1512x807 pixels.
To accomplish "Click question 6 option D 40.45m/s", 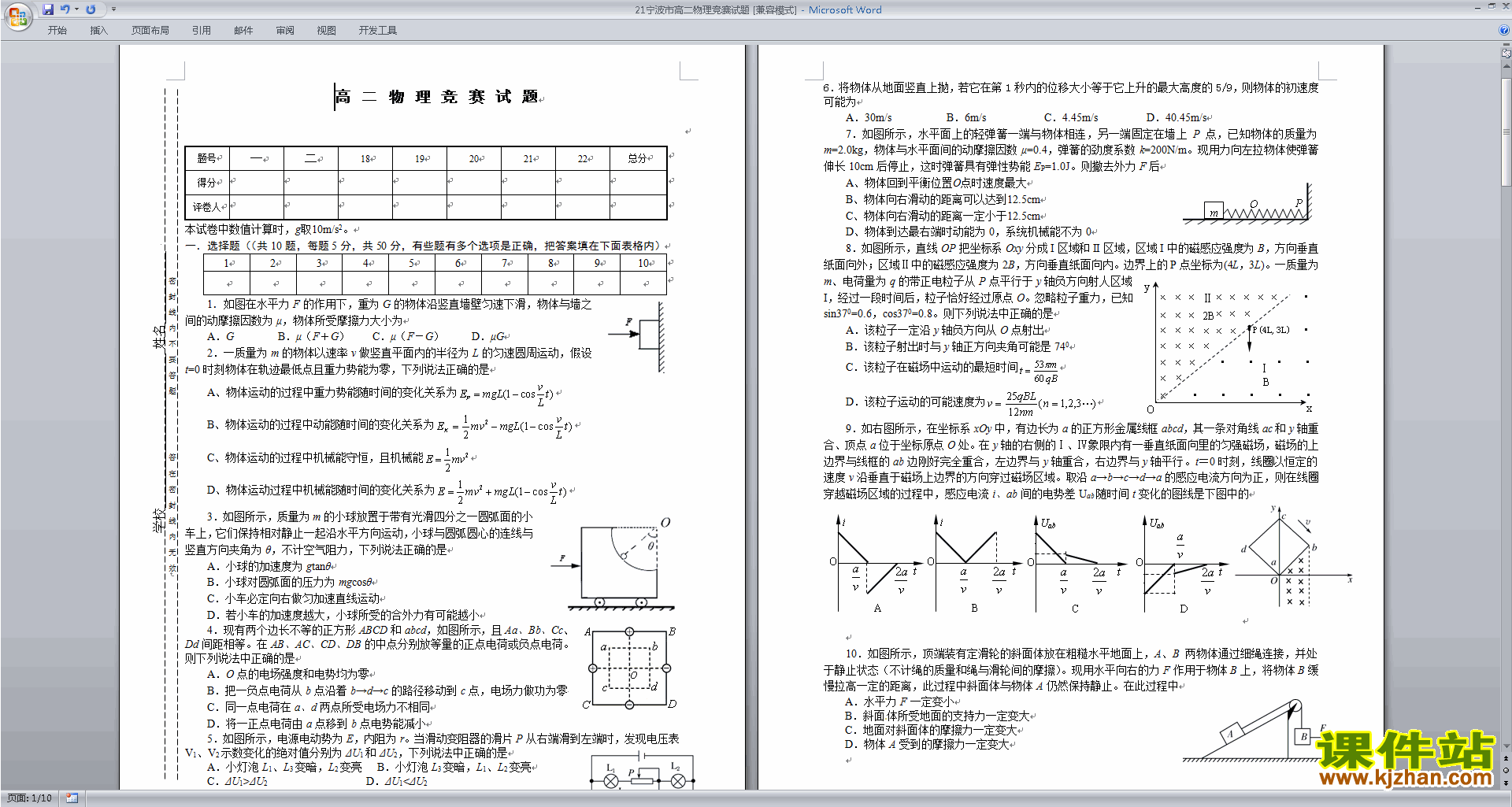I will point(1178,117).
